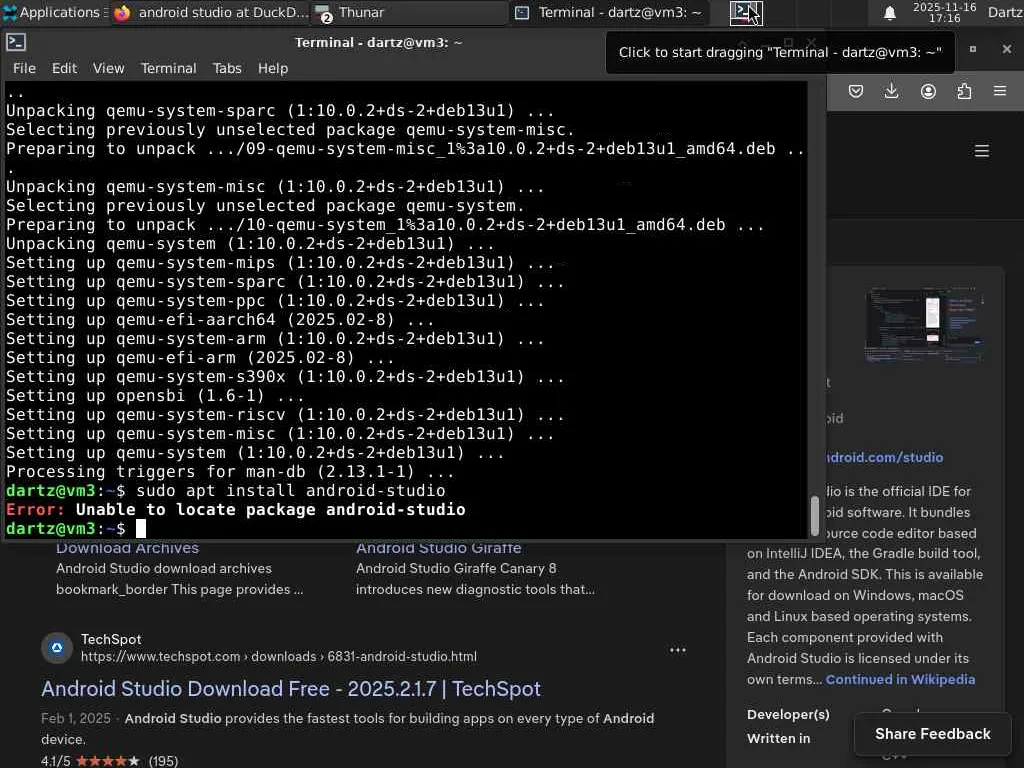The width and height of the screenshot is (1024, 768).
Task: Click the techspot.com URL breadcrumb
Action: (279, 656)
